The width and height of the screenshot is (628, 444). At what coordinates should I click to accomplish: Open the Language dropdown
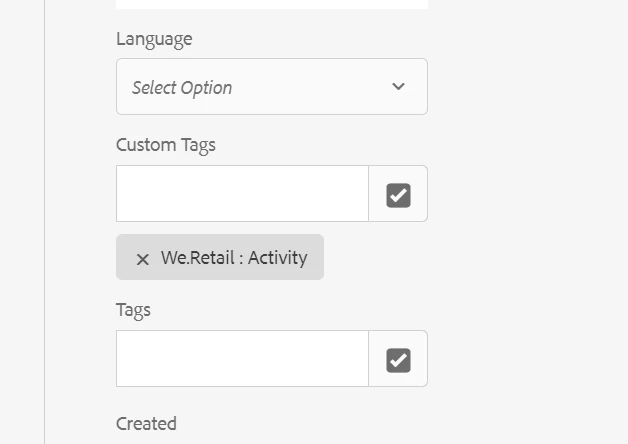pyautogui.click(x=272, y=86)
